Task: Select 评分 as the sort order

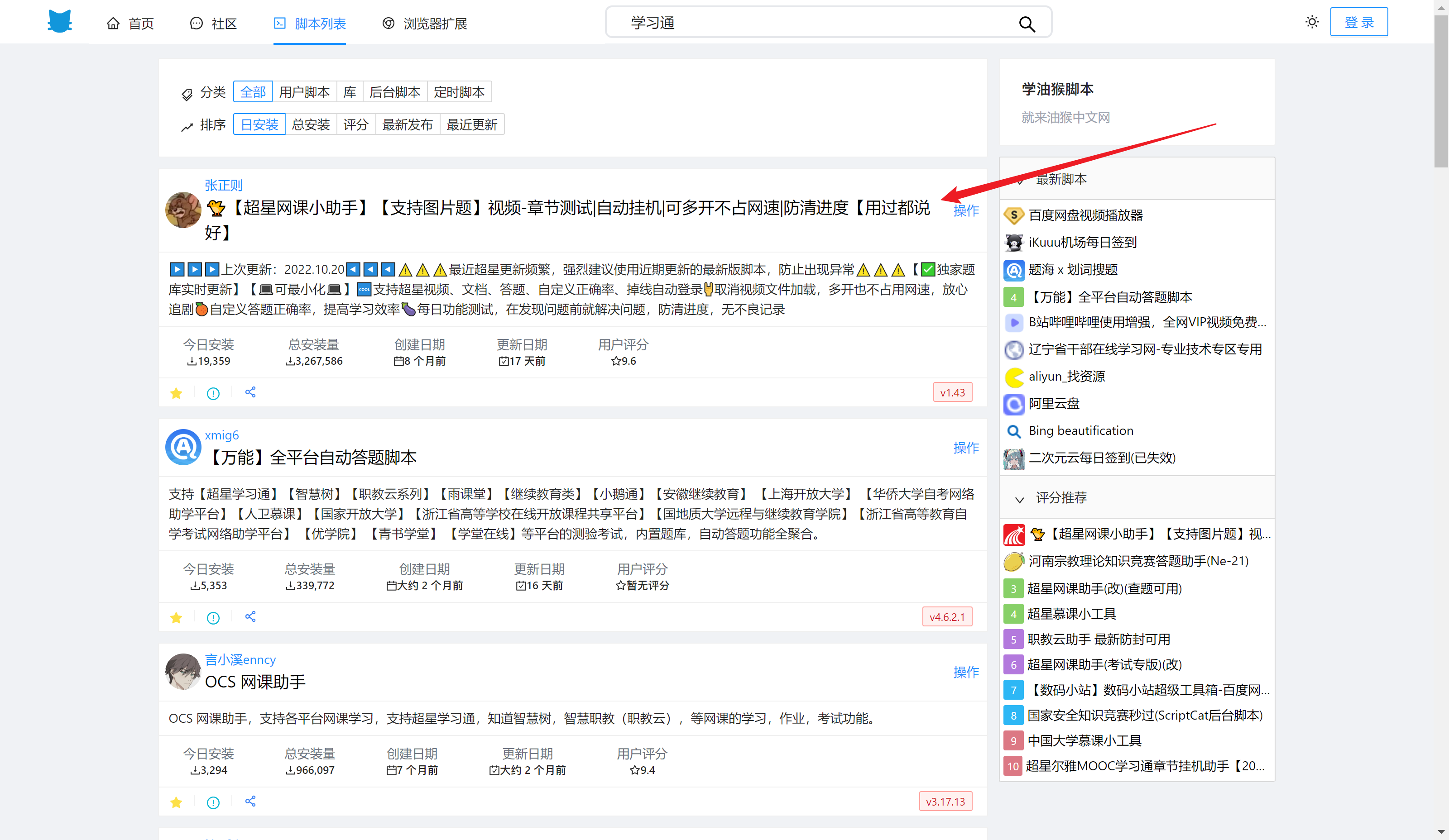Action: pos(356,124)
